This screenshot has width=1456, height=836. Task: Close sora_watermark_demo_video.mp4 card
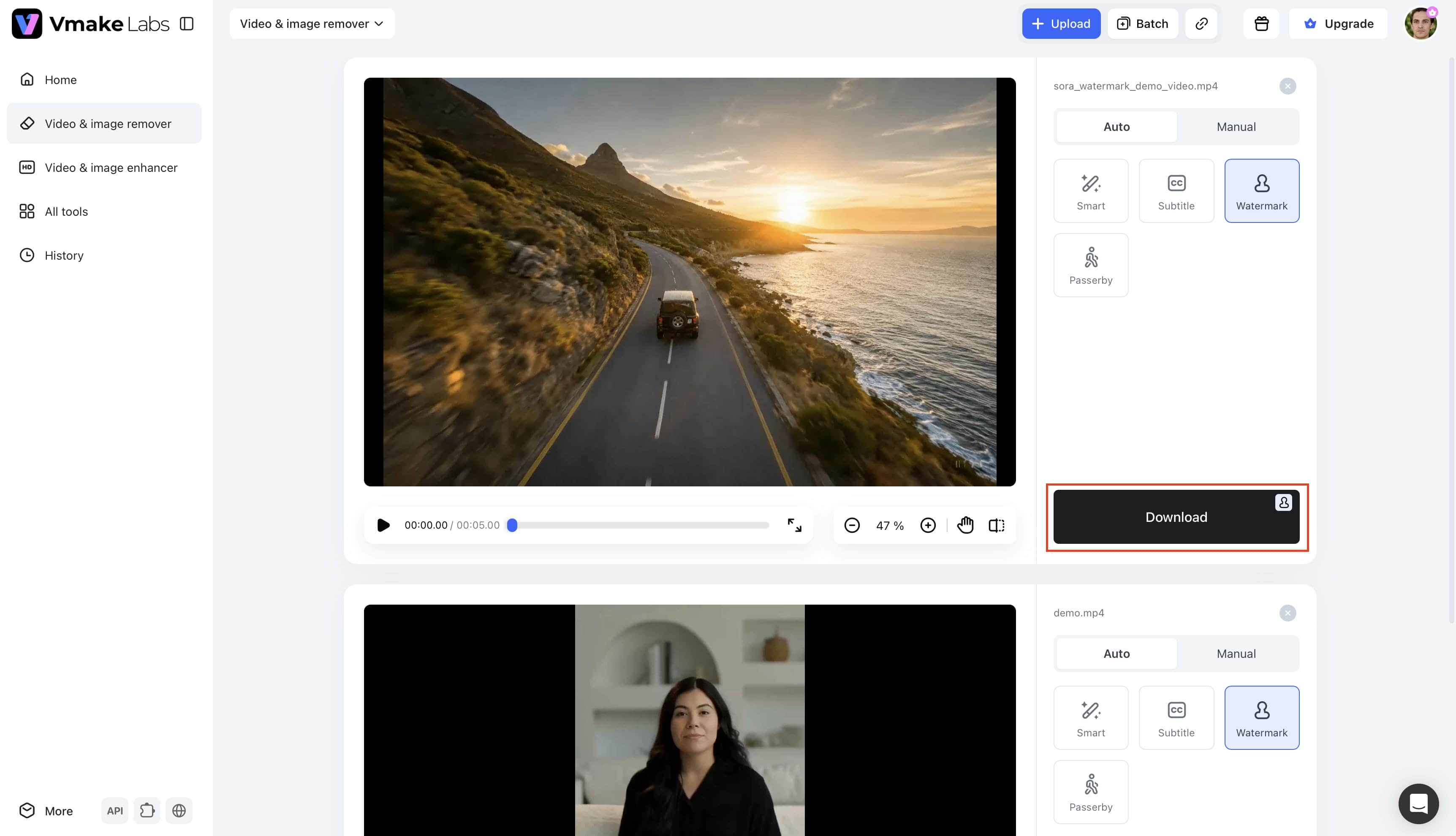[x=1288, y=86]
